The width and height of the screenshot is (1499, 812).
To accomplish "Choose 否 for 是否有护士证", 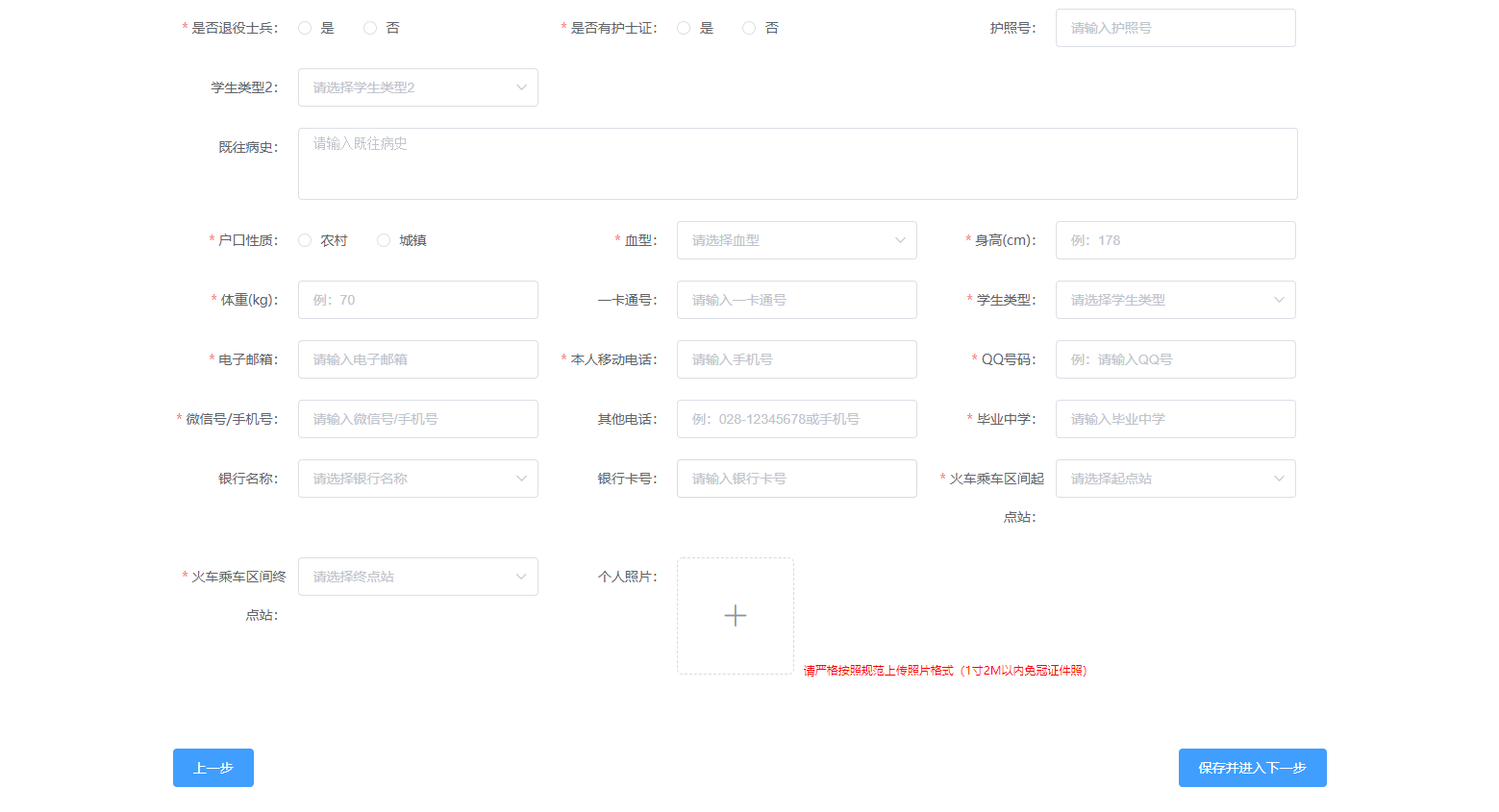I will (749, 28).
